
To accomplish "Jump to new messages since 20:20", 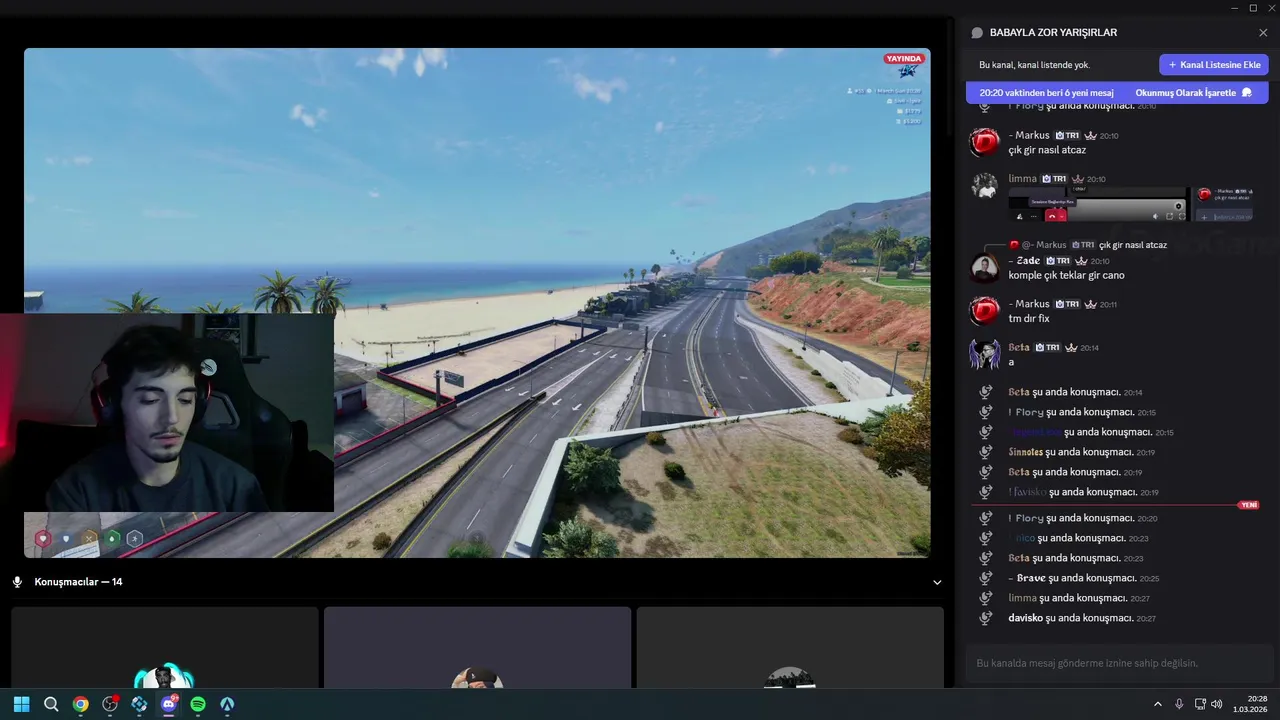I will tap(1046, 93).
